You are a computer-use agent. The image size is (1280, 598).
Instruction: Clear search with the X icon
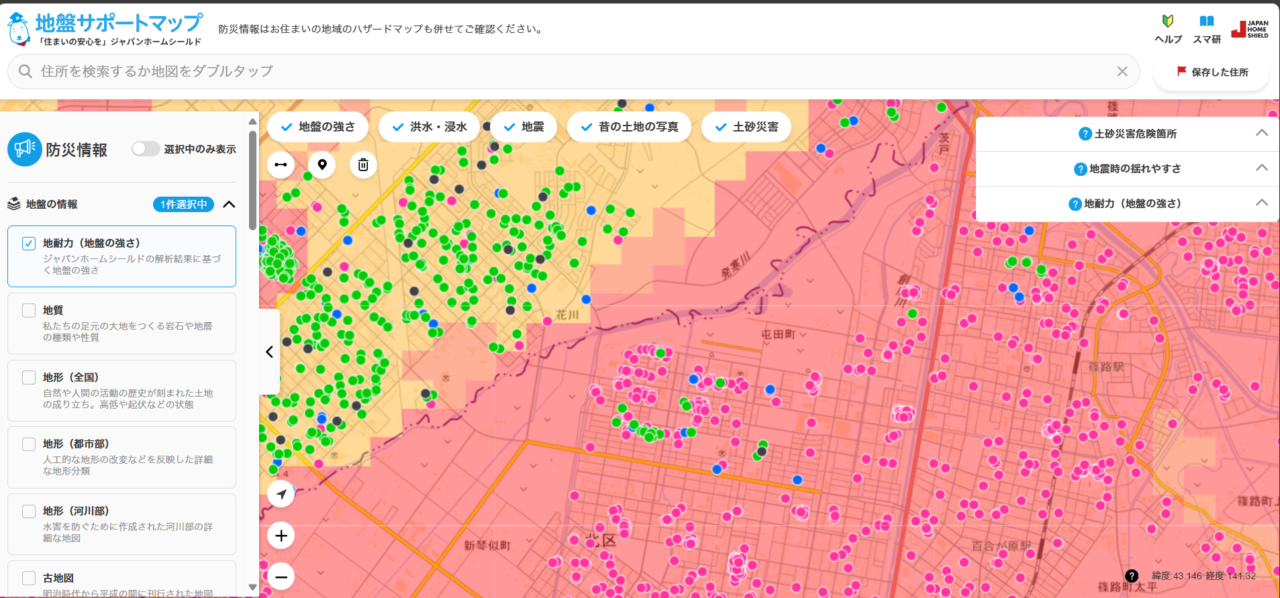1122,71
